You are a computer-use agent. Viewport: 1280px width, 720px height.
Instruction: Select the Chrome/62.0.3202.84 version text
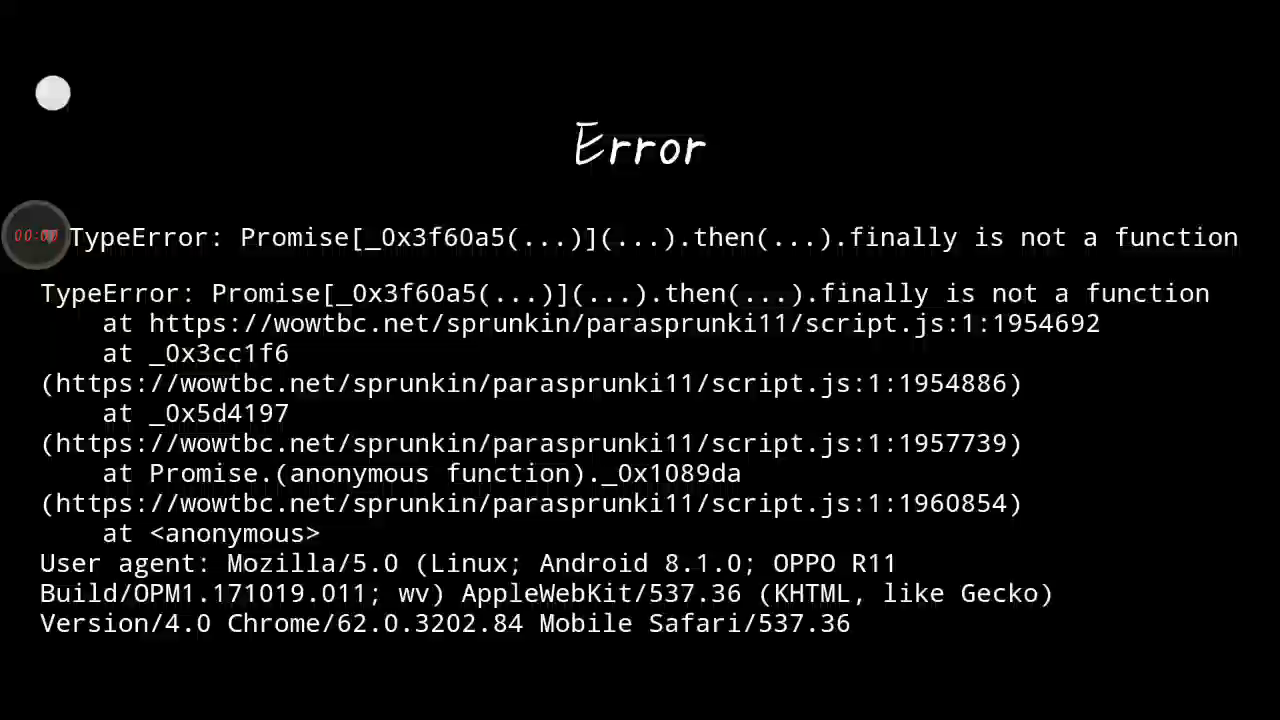375,624
